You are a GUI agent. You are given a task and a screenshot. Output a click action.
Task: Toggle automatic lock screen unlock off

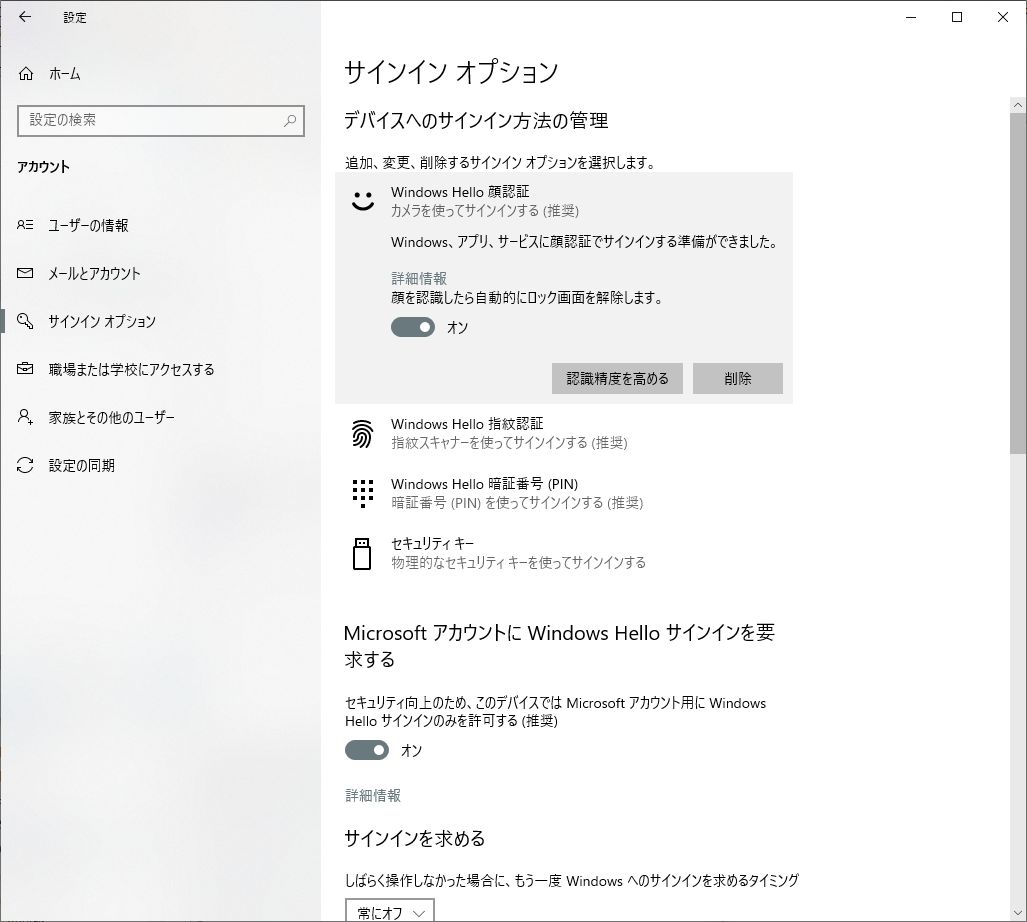pyautogui.click(x=412, y=327)
